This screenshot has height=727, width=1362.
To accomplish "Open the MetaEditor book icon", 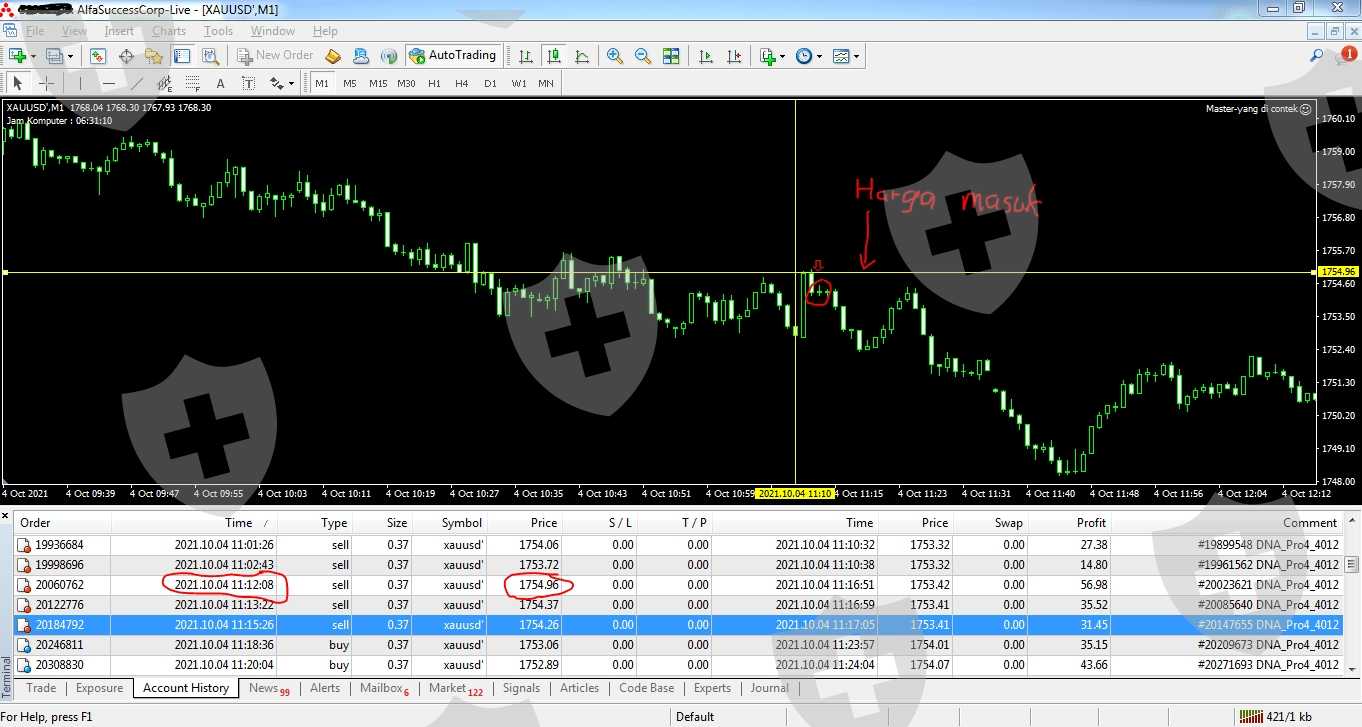I will click(333, 56).
